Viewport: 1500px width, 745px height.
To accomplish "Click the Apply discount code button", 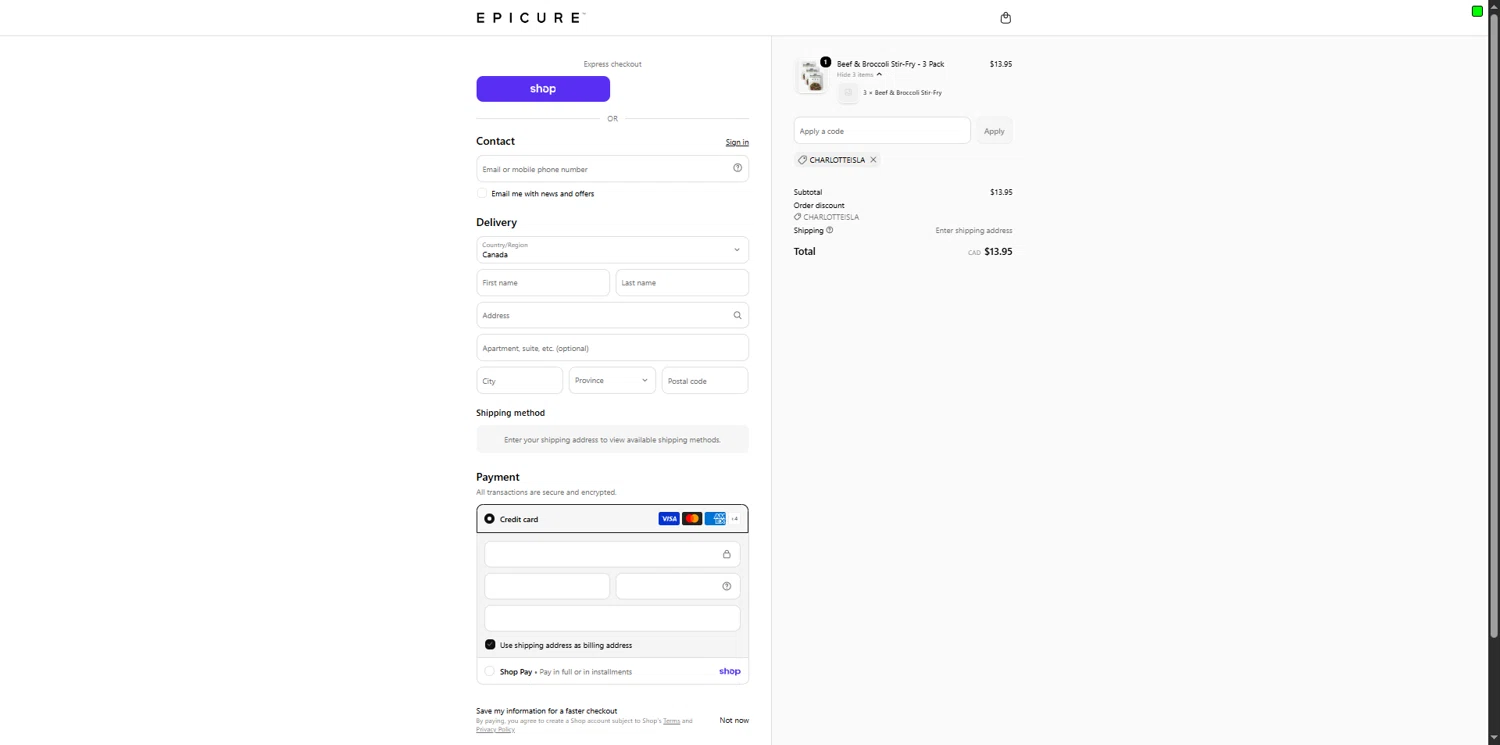I will tap(994, 131).
